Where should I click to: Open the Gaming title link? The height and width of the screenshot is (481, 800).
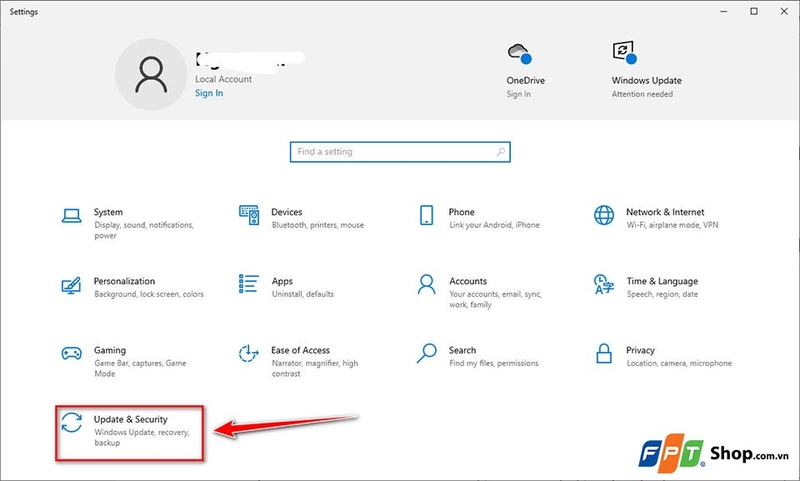[x=110, y=350]
